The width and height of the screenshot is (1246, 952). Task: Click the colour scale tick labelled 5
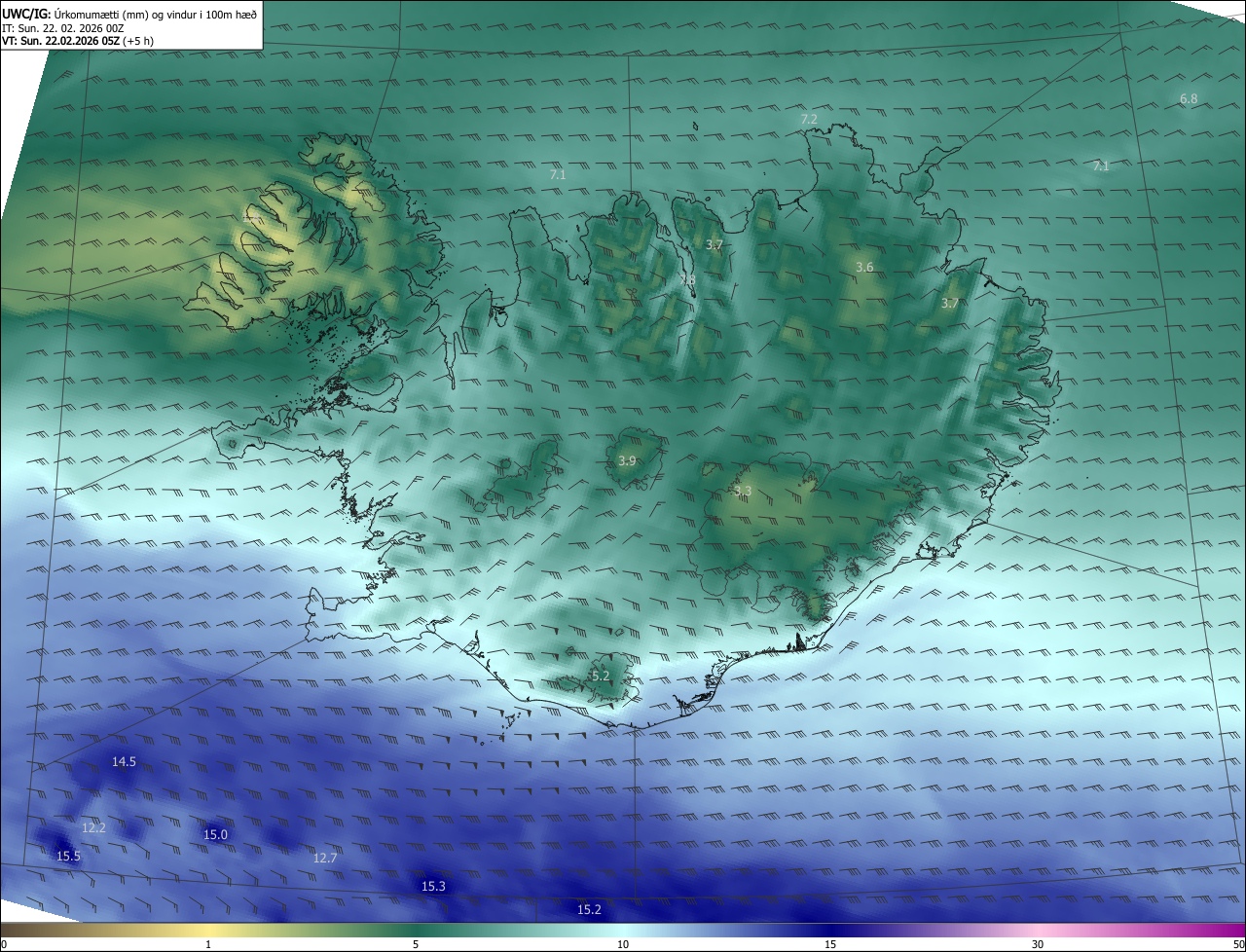coord(416,944)
